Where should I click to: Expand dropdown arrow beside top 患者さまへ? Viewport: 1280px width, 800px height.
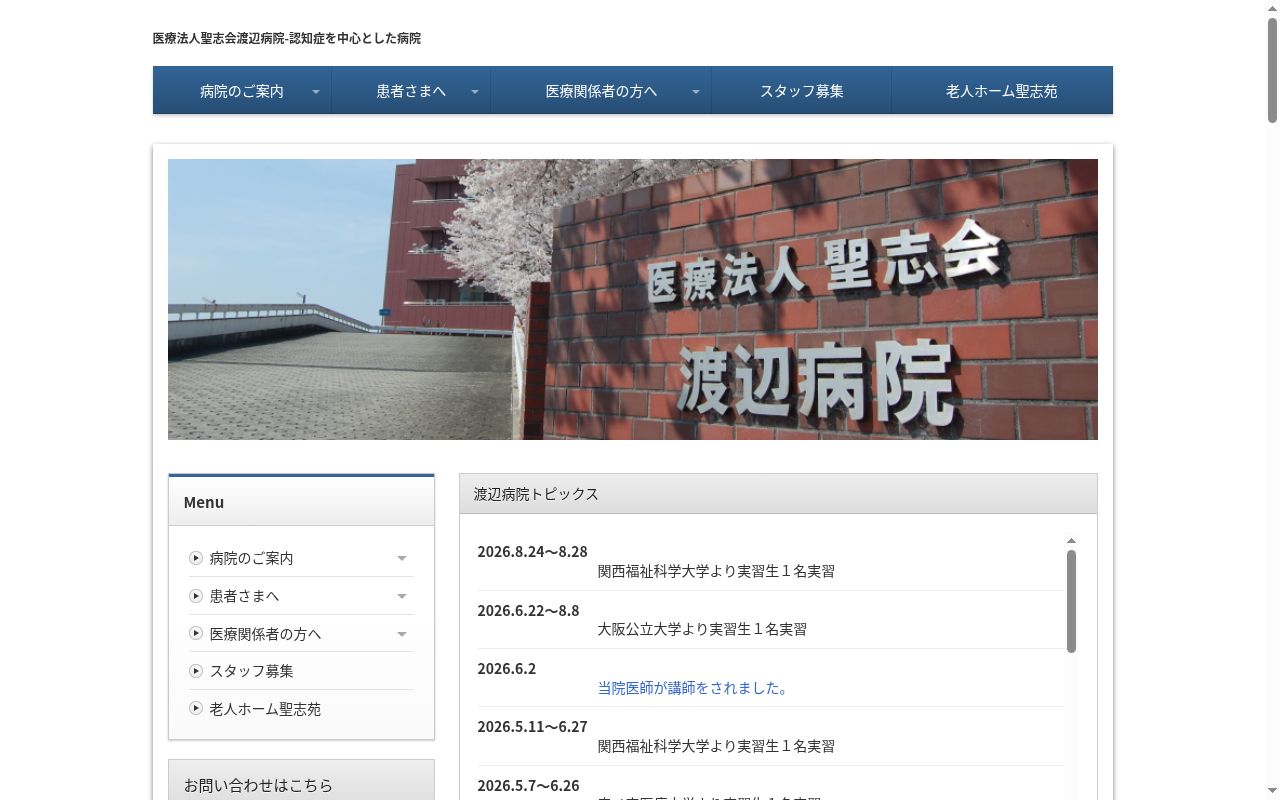(475, 92)
